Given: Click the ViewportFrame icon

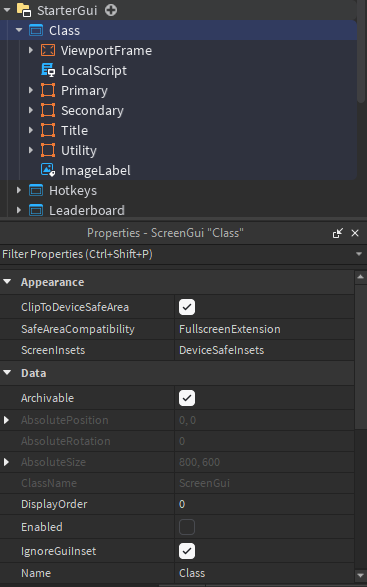Looking at the screenshot, I should pos(48,50).
